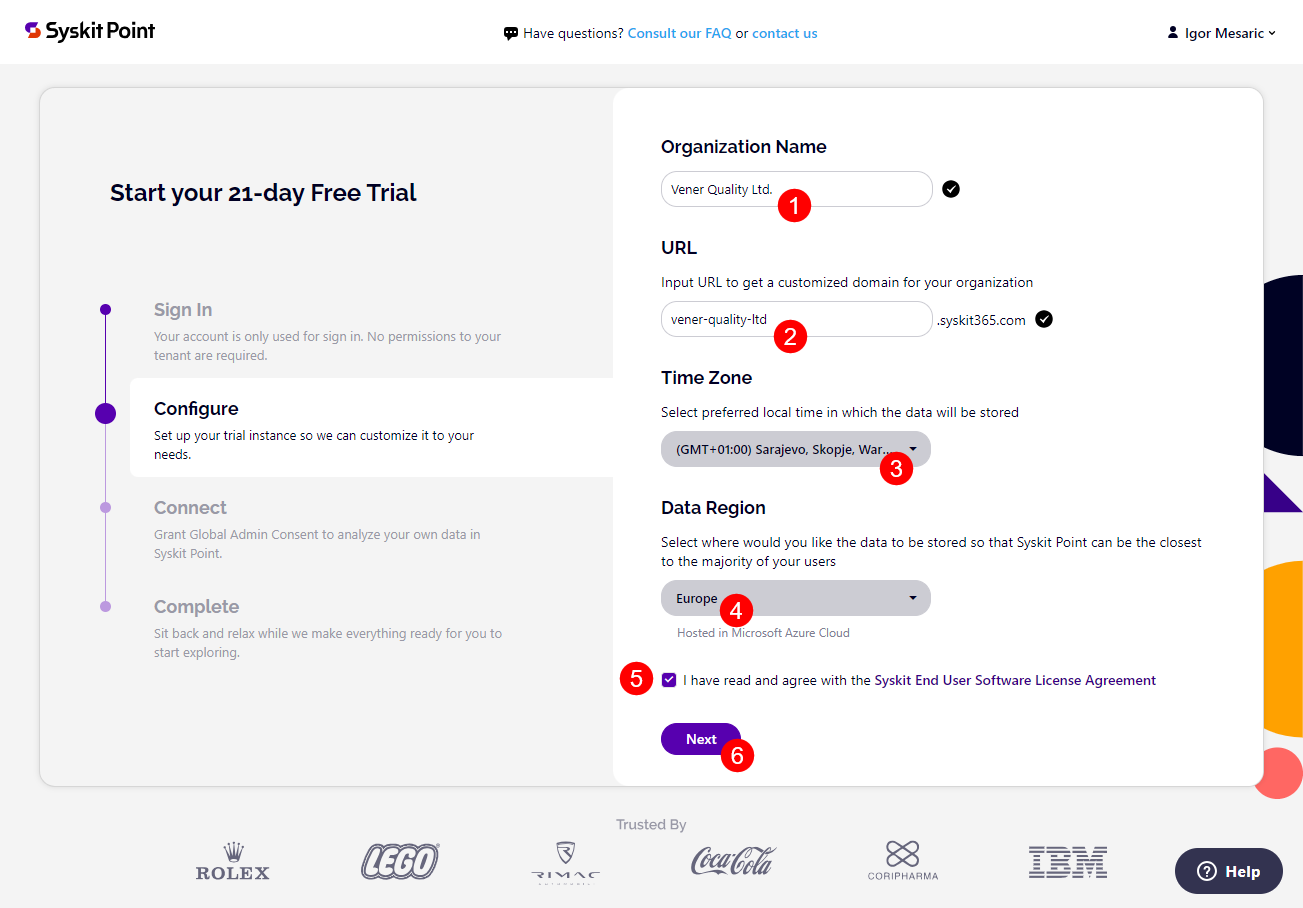Click the Syskit Point logo

coord(89,30)
